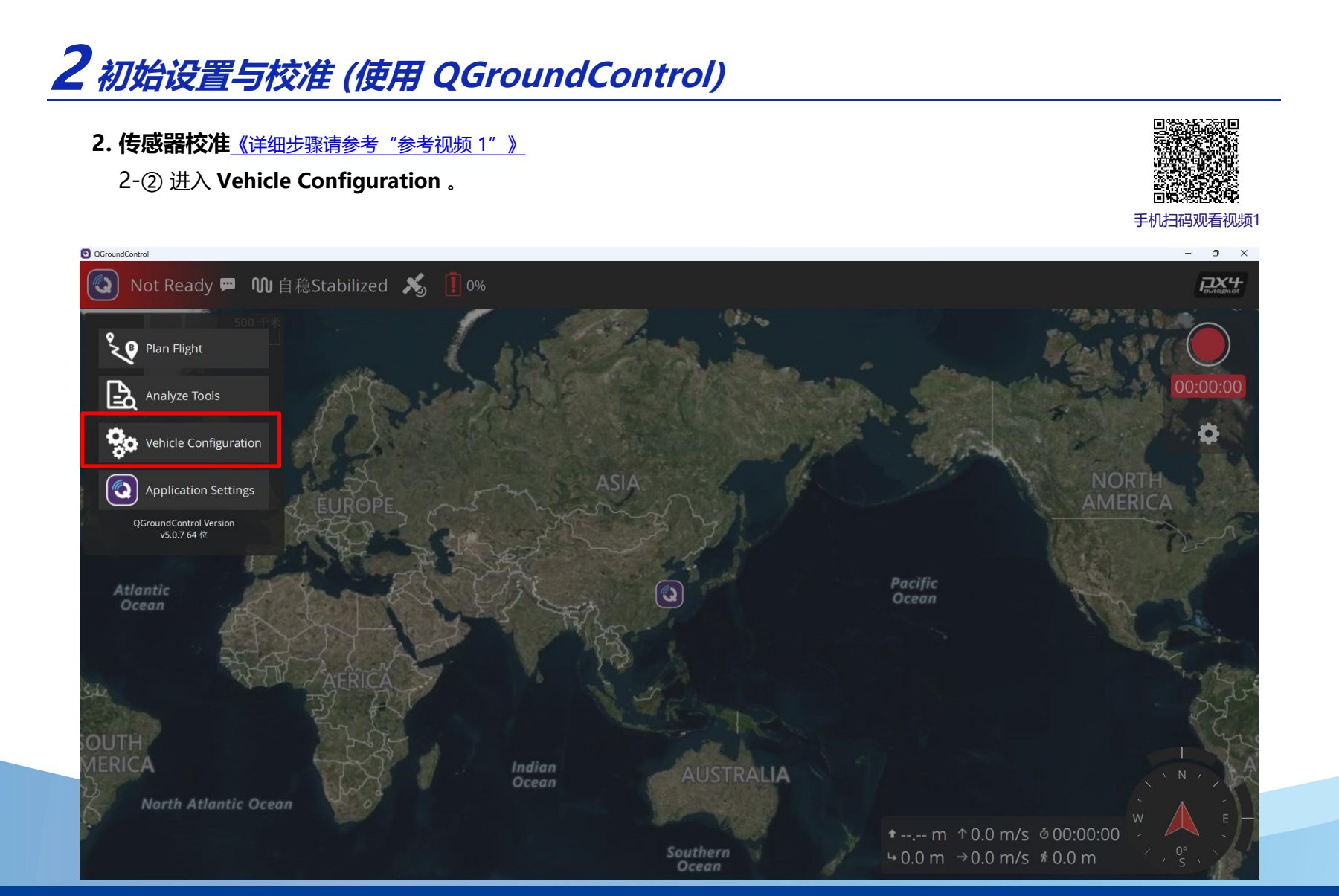Click the NORTH AMERICA map label
The height and width of the screenshot is (896, 1339).
coord(1126,491)
